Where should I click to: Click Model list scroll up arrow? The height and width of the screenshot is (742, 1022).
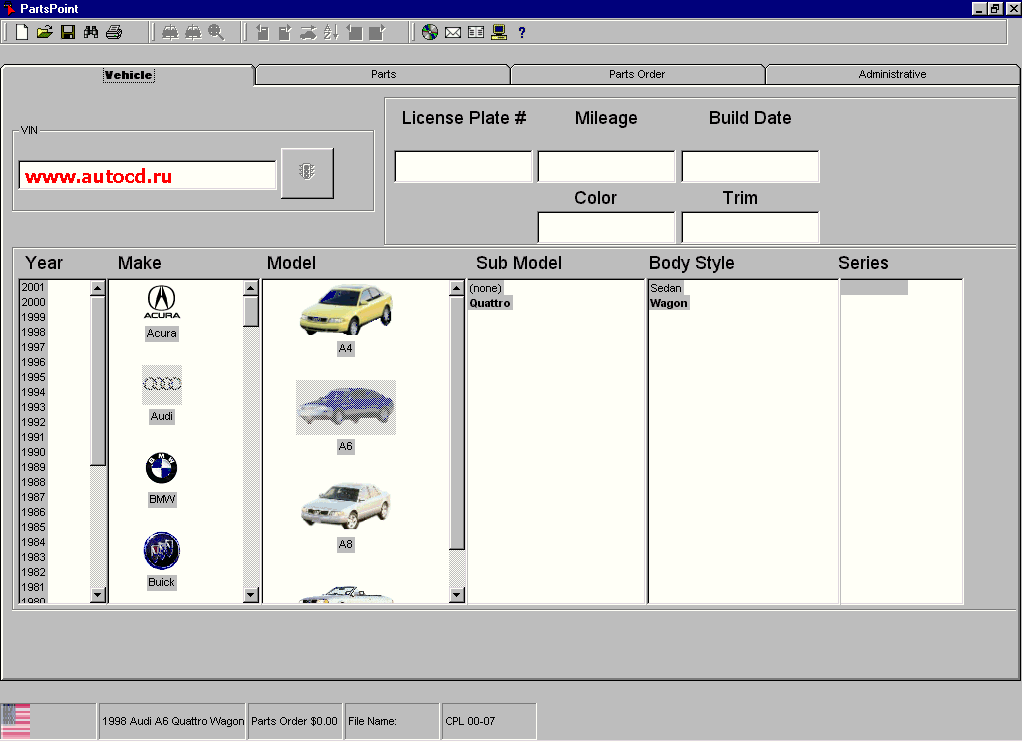pyautogui.click(x=457, y=288)
